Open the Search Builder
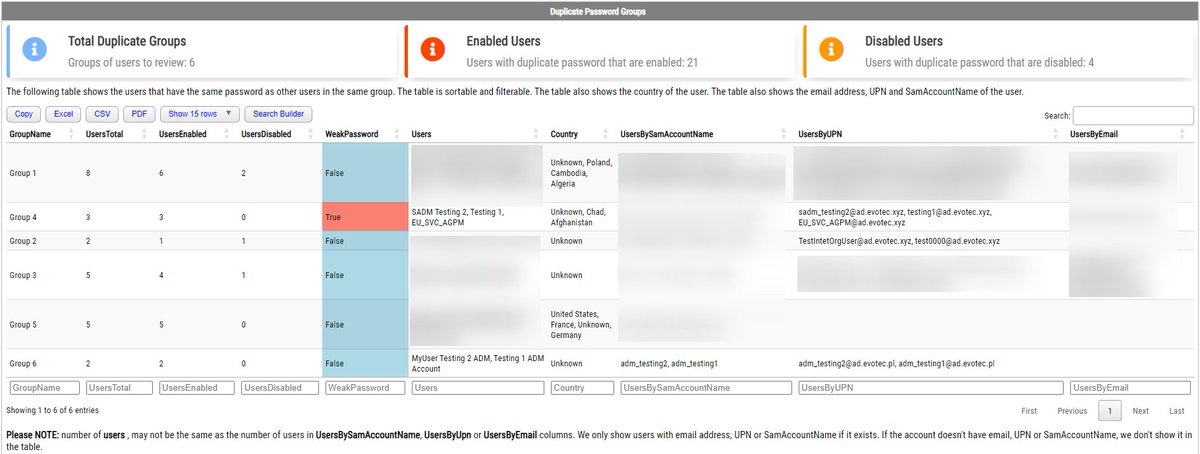Image resolution: width=1200 pixels, height=454 pixels. coord(279,114)
